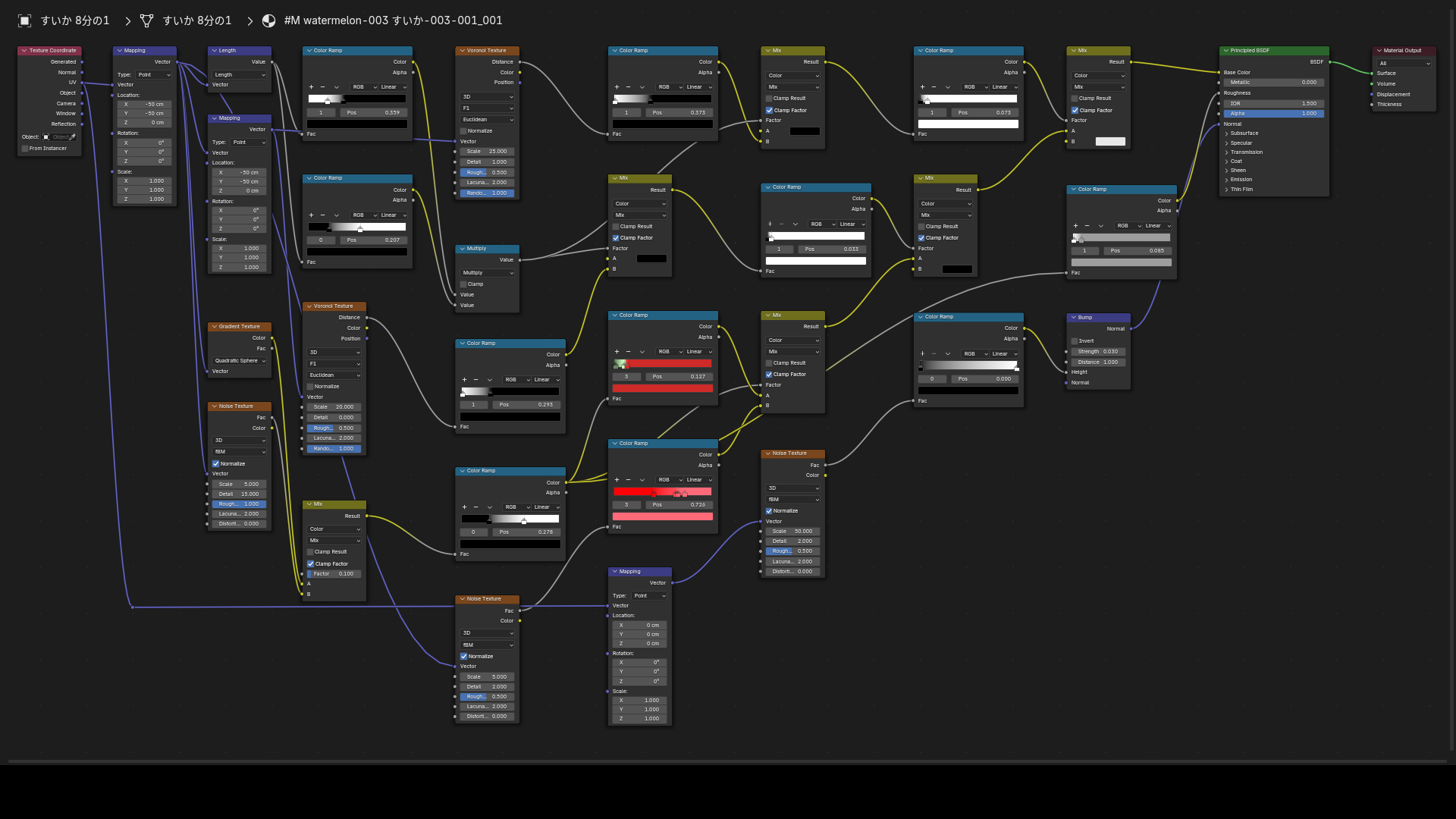Add a stop in Color Ramp with Pos 0.073
This screenshot has width=1456, height=819.
point(922,87)
